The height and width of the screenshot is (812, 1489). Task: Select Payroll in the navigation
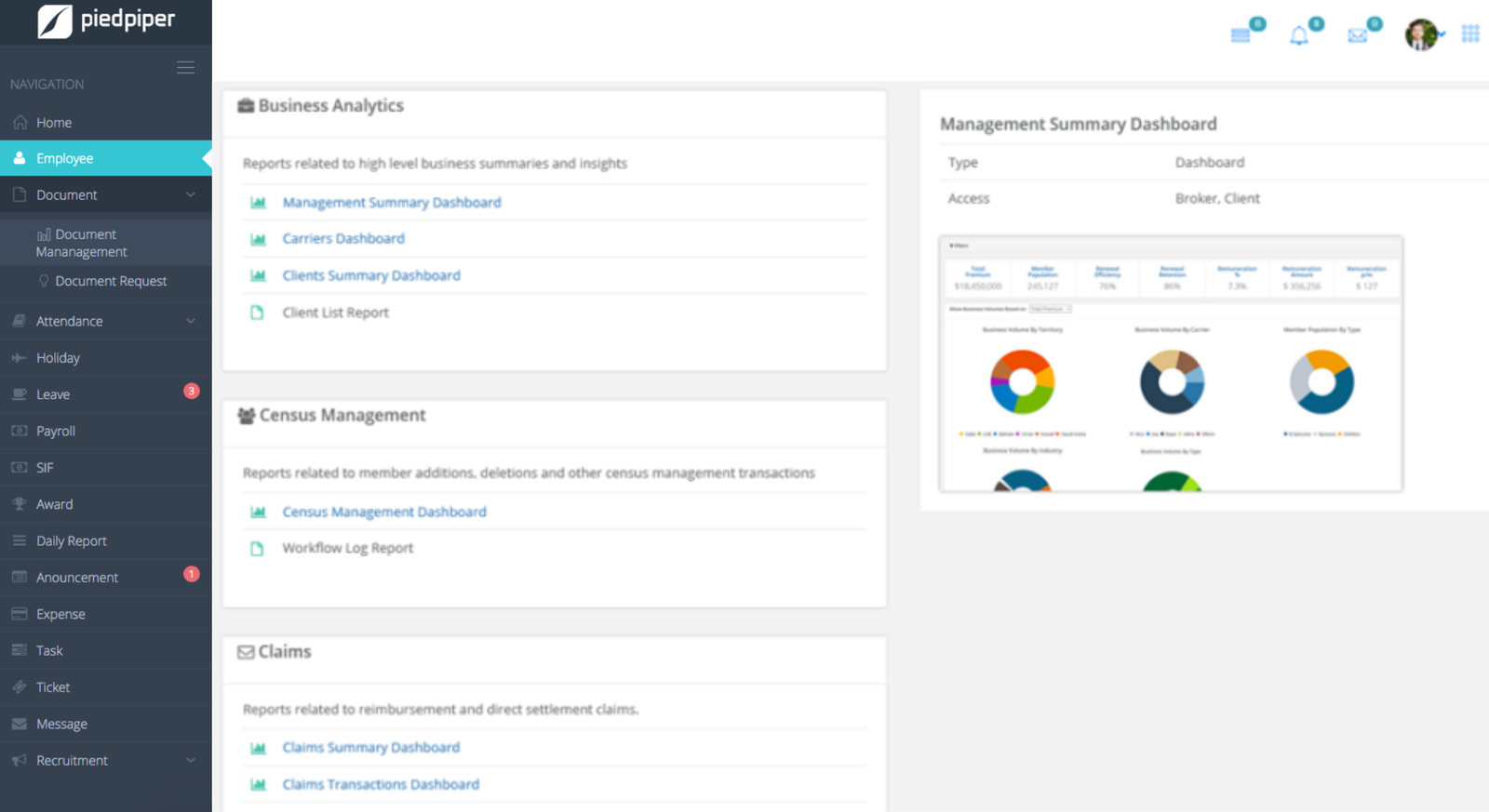click(56, 431)
